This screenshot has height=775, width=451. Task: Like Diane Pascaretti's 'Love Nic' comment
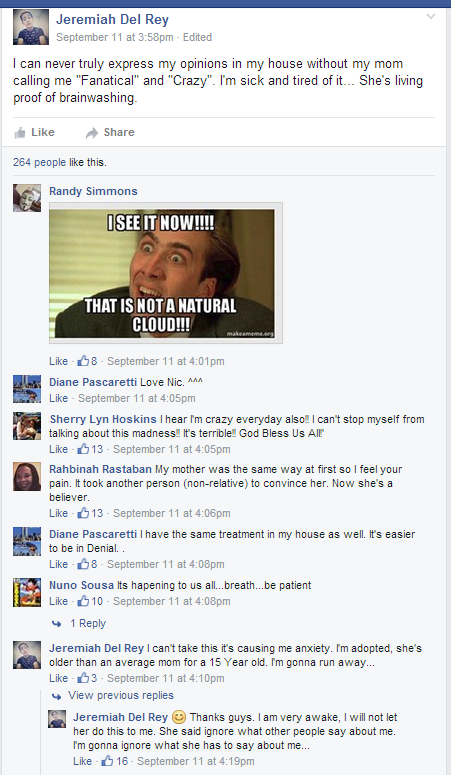58,398
